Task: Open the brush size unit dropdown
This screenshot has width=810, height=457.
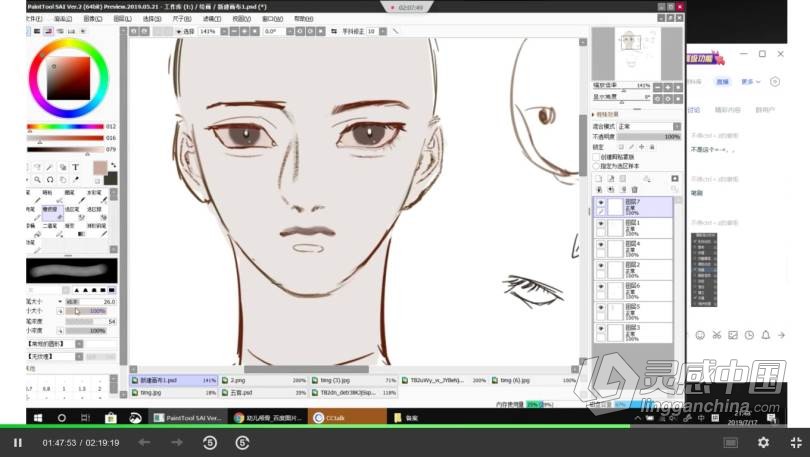Action: 60,302
